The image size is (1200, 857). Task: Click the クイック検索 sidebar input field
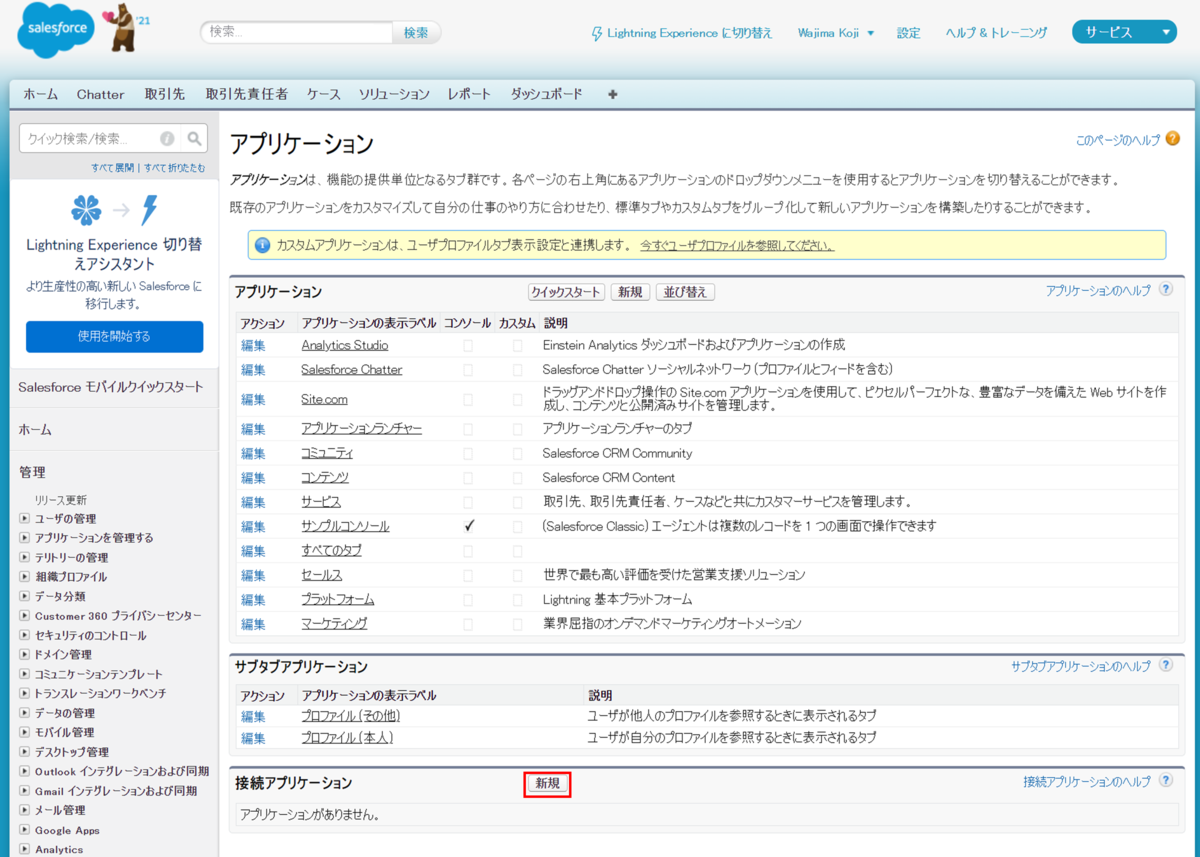92,139
